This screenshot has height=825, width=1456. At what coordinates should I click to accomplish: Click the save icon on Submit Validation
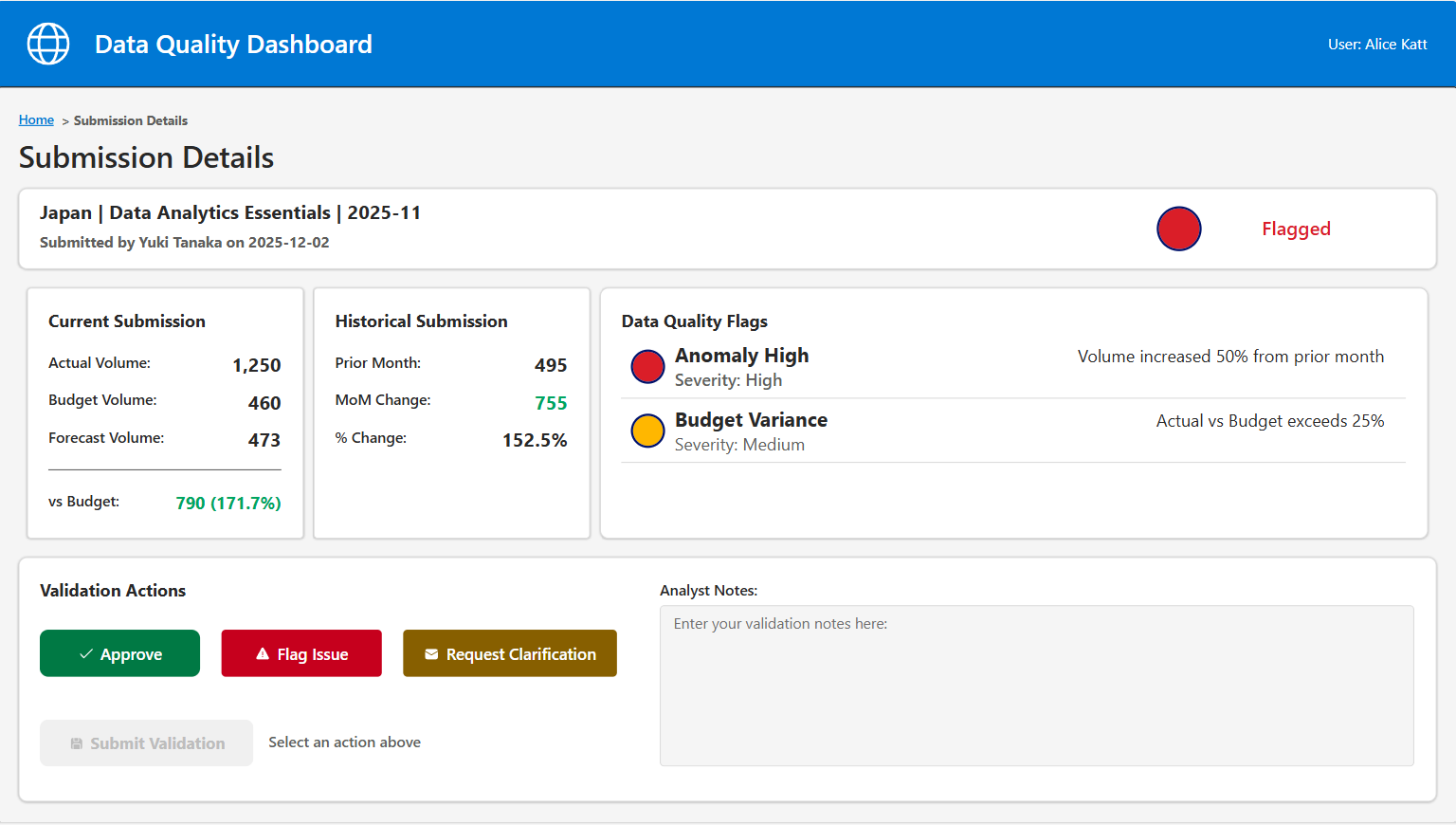(77, 742)
